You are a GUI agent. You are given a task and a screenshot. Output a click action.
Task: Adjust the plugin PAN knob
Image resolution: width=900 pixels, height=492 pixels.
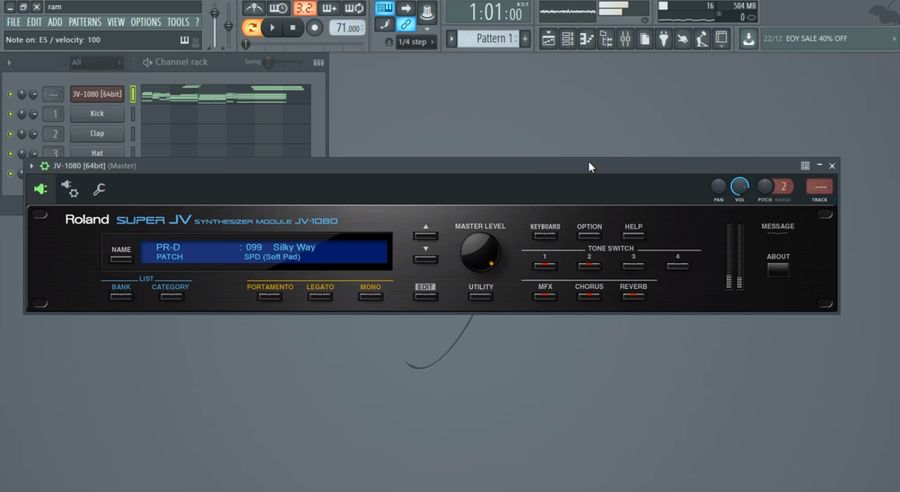(718, 186)
